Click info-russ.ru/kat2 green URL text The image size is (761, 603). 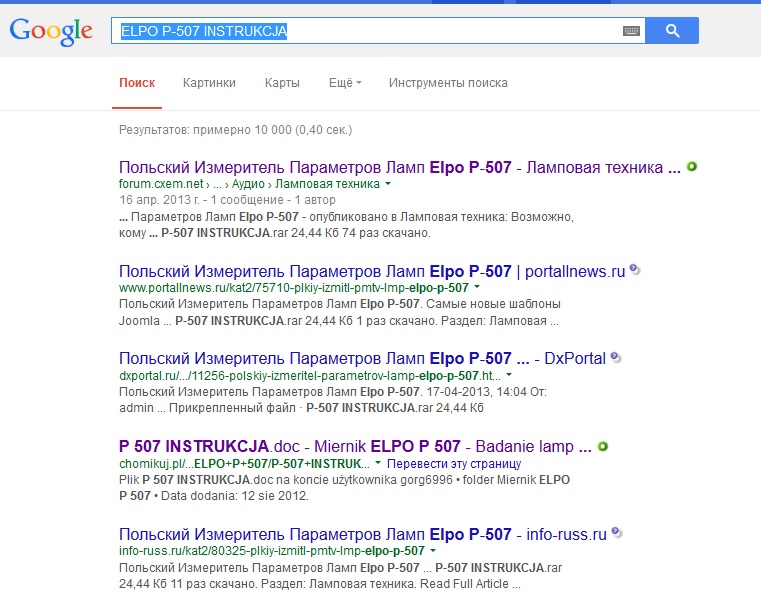tap(272, 551)
